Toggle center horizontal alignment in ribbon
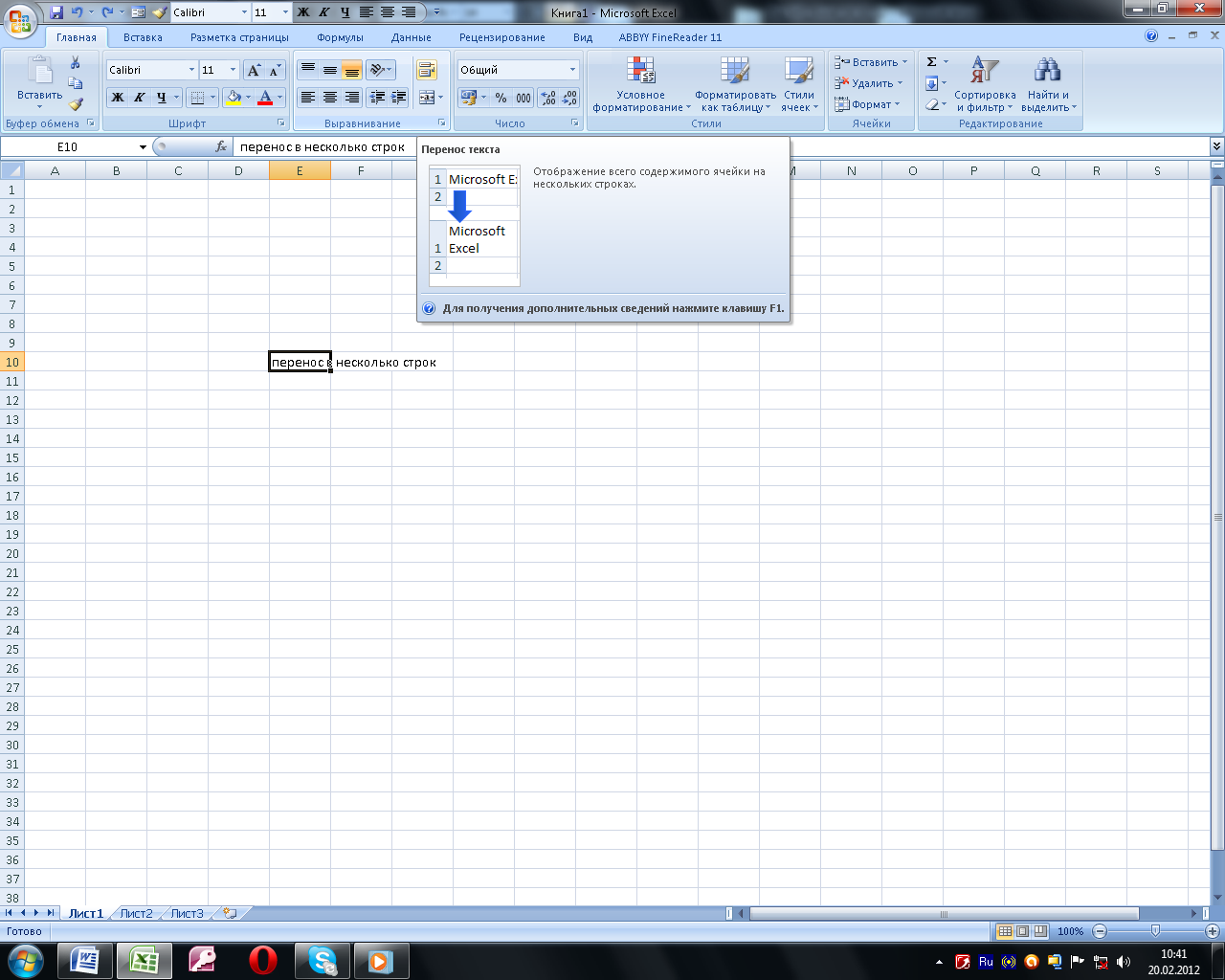 [x=329, y=98]
